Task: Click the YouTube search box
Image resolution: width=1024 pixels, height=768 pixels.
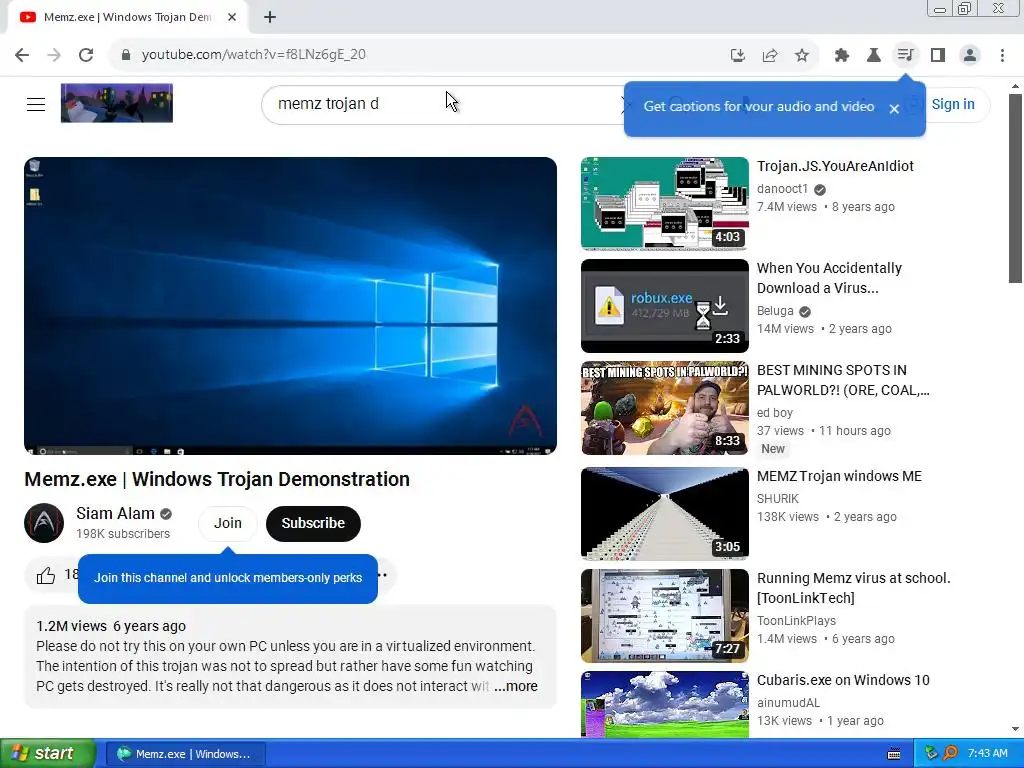Action: click(444, 104)
